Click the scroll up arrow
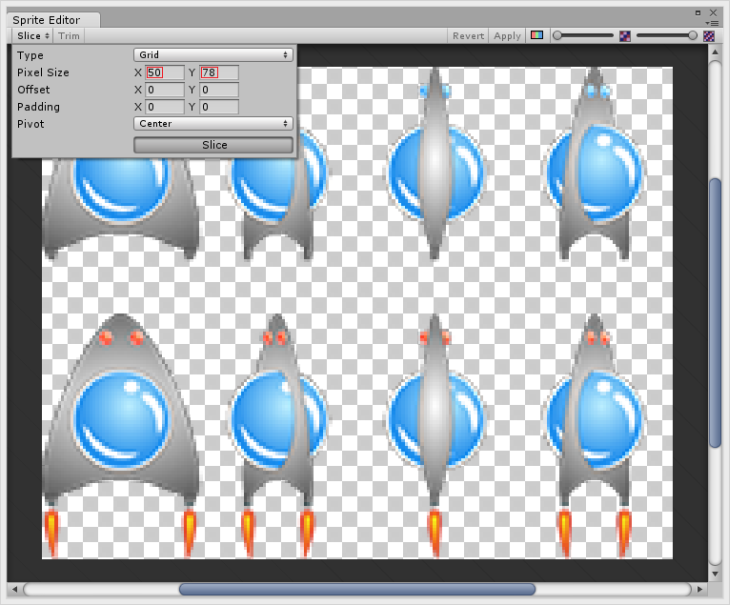Viewport: 730px width, 605px height. (x=715, y=52)
